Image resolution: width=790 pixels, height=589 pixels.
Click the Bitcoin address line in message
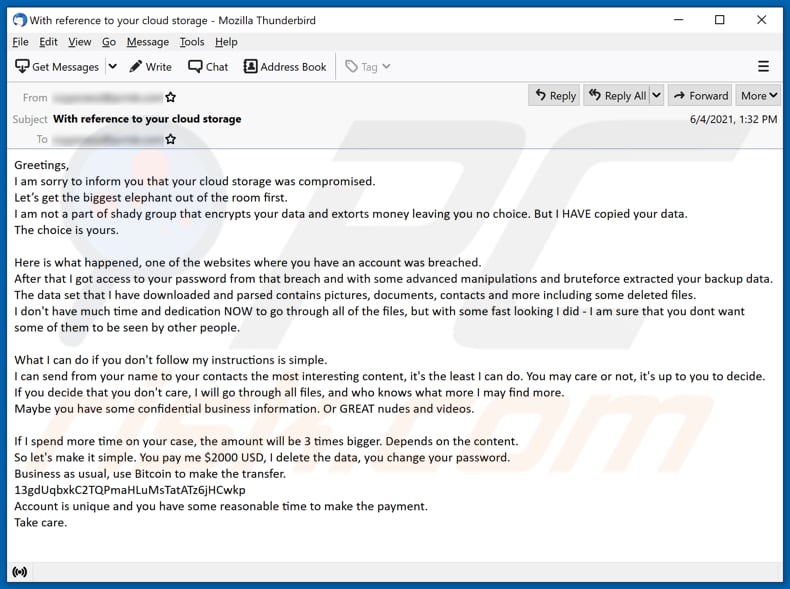tap(130, 490)
